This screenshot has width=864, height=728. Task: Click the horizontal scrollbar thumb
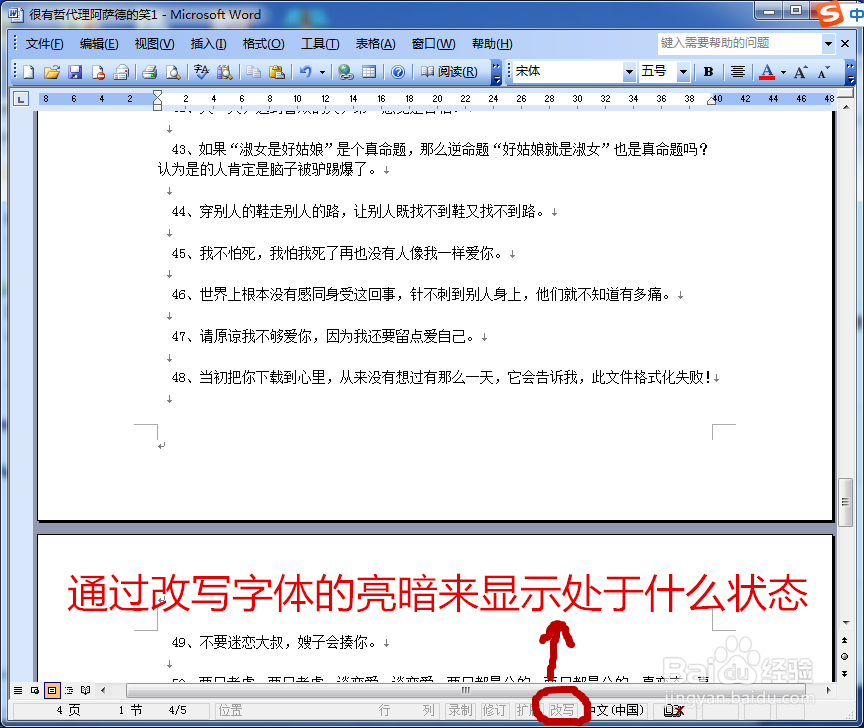(465, 690)
